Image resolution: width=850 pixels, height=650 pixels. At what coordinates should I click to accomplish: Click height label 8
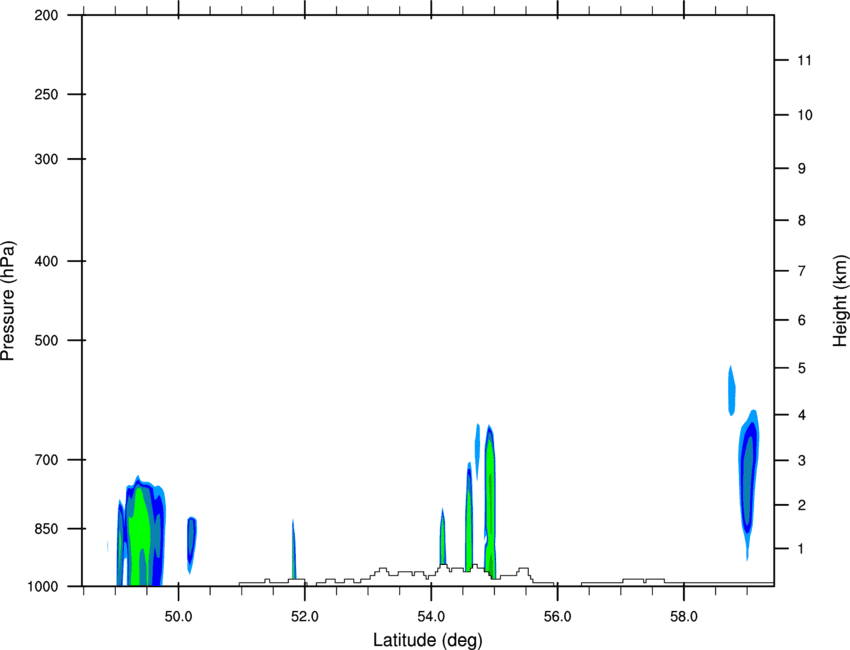[801, 220]
